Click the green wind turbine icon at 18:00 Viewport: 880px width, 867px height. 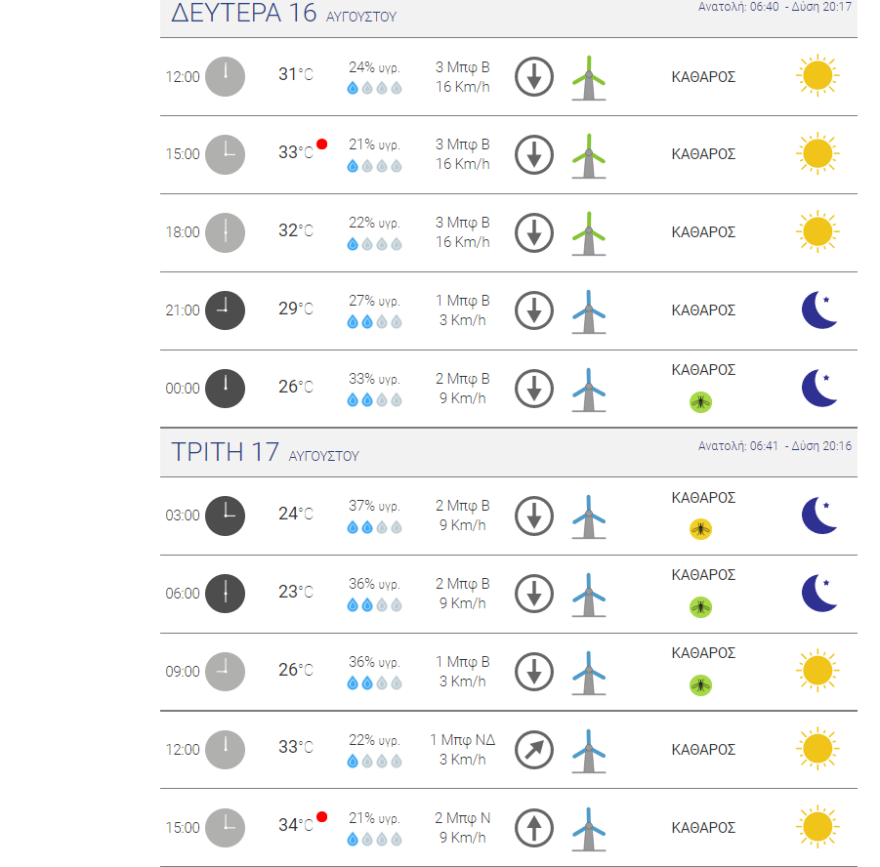pos(590,233)
